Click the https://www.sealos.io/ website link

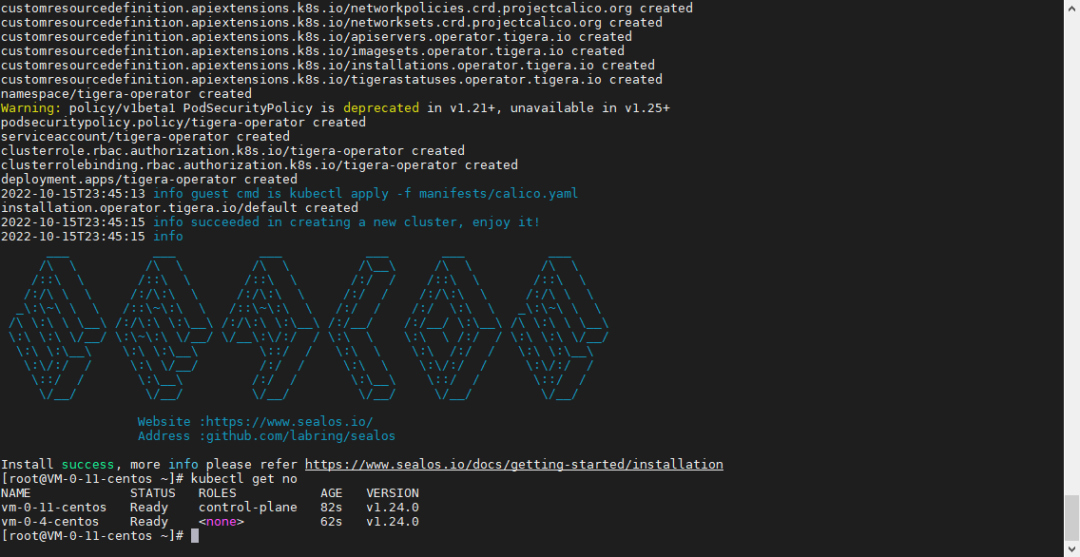tap(285, 422)
